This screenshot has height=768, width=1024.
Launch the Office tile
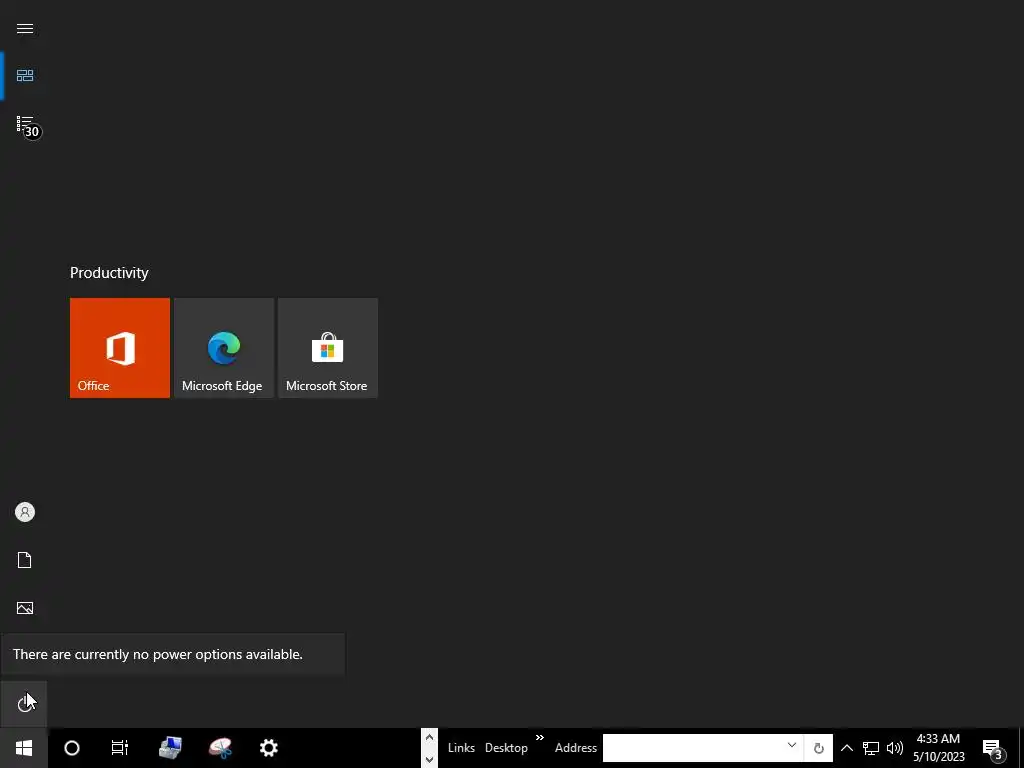click(120, 348)
